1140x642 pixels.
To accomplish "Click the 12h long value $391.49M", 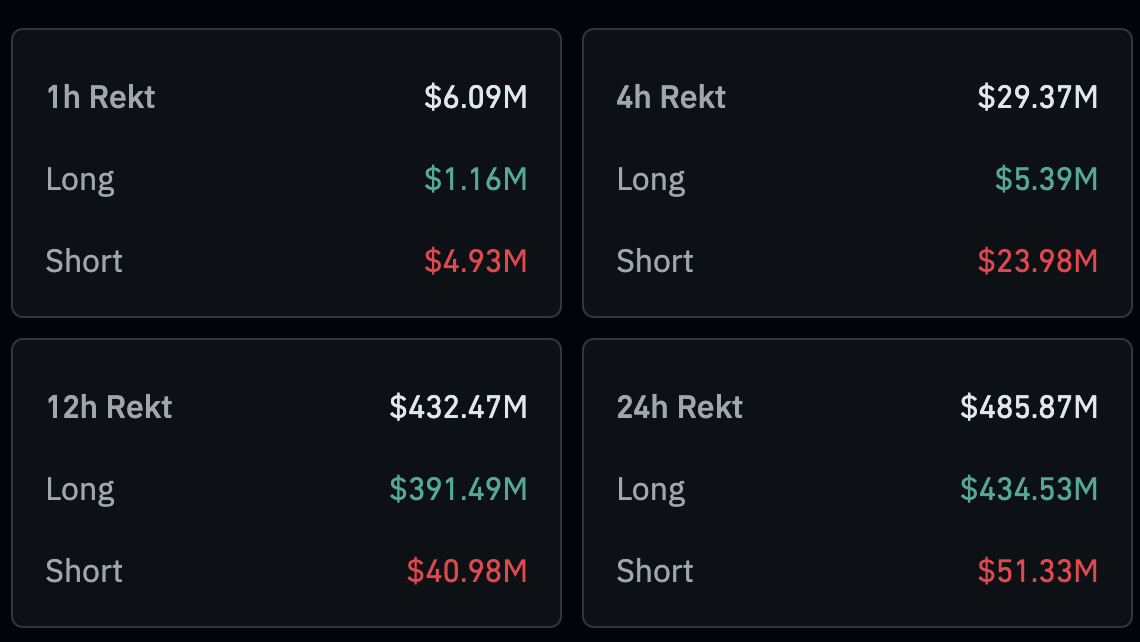I will (x=458, y=489).
